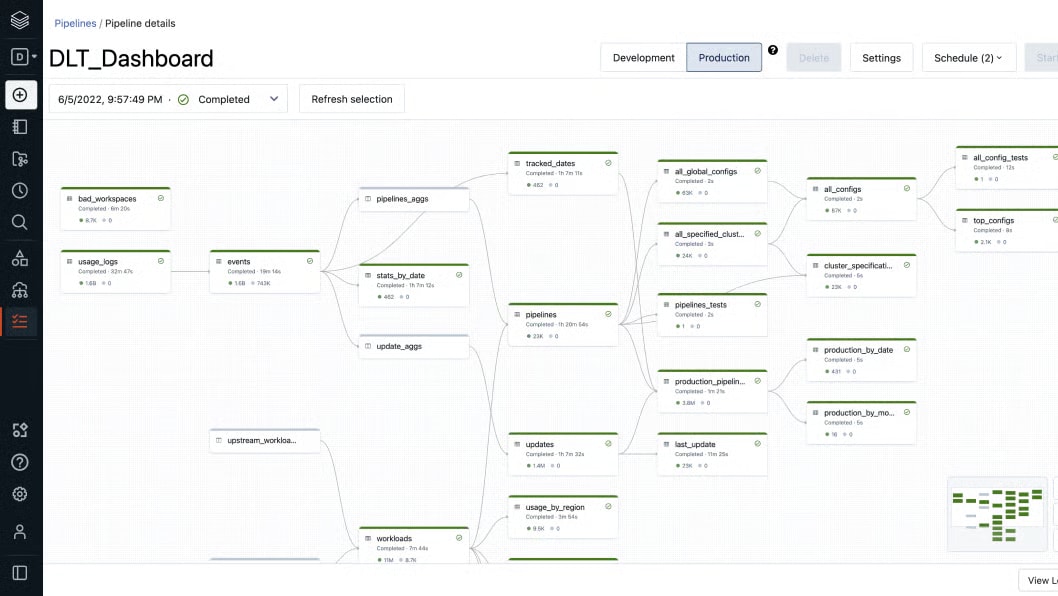Open the Settings gear icon in sidebar

pyautogui.click(x=20, y=494)
